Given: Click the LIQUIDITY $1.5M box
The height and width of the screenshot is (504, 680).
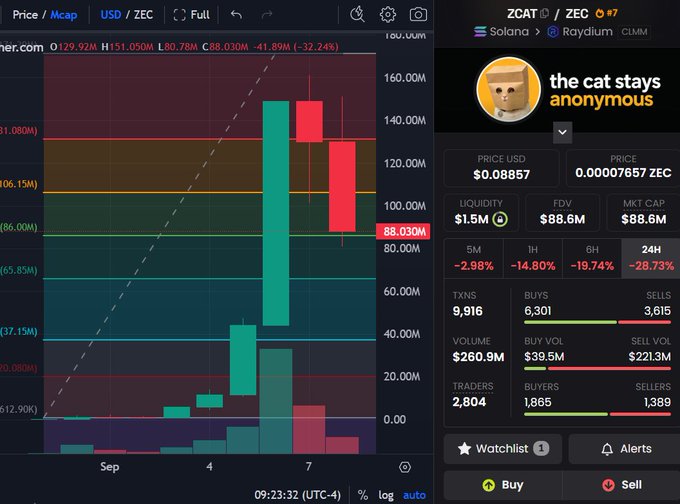Looking at the screenshot, I should click(481, 213).
